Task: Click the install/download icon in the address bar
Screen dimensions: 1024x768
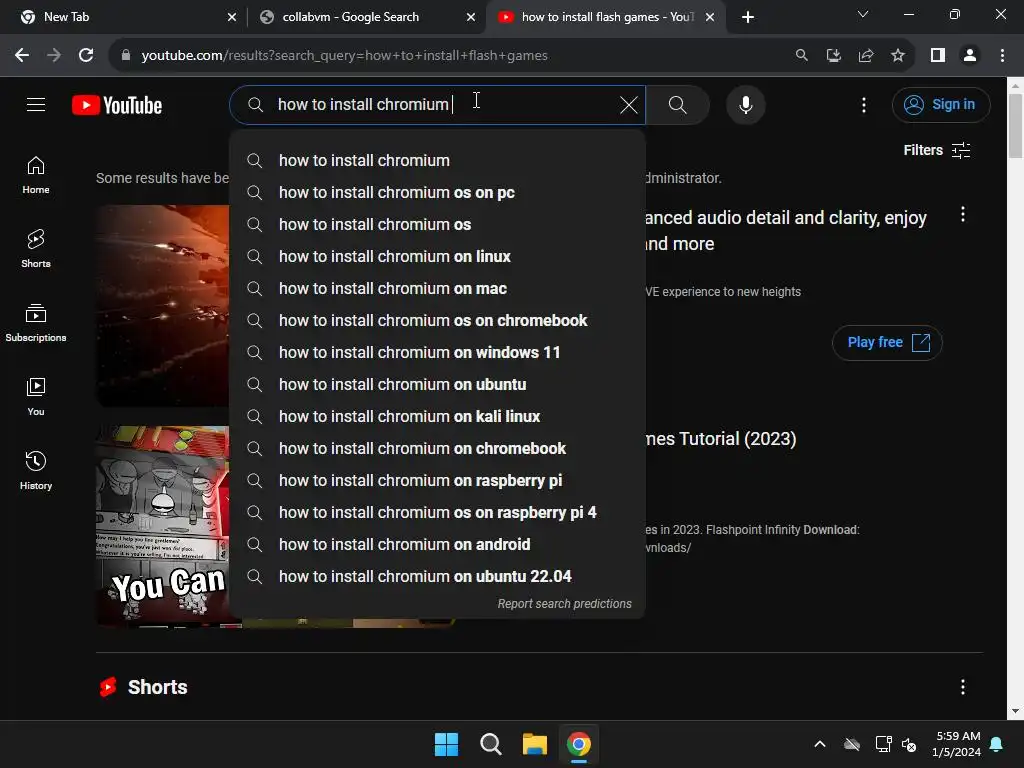Action: tap(834, 55)
